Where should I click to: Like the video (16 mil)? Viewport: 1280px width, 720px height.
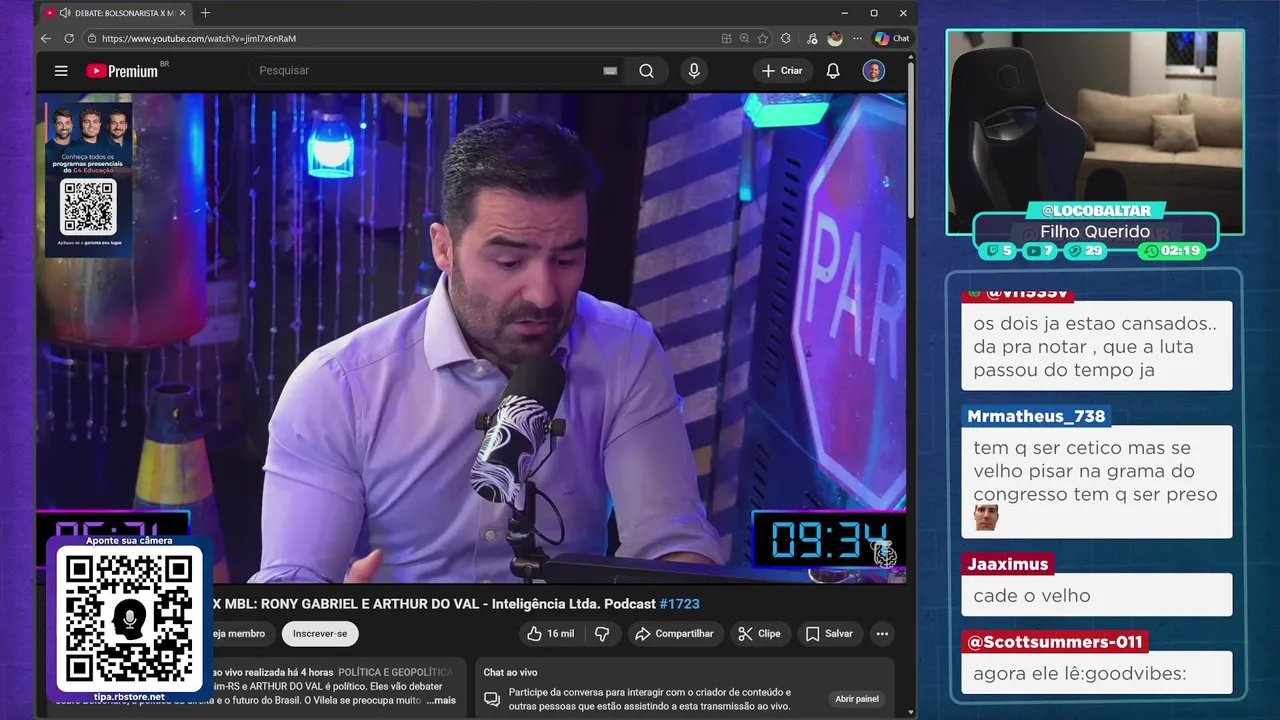click(550, 634)
